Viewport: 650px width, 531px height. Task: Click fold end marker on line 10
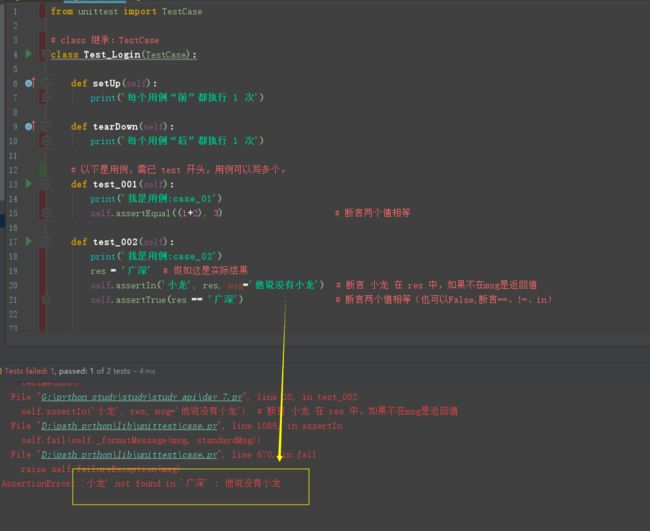click(46, 141)
